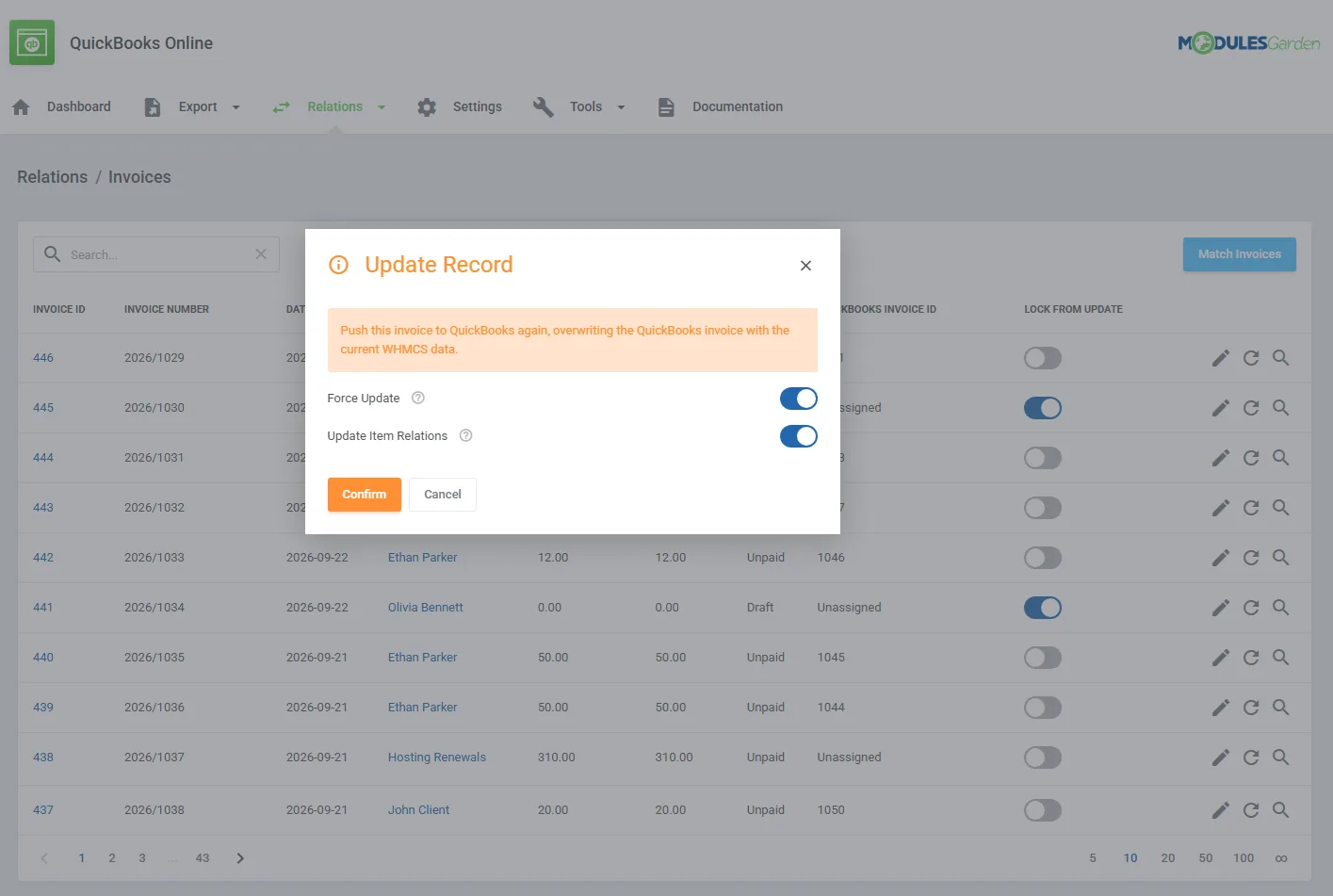Click edit pencil icon for invoice 446

click(x=1221, y=358)
